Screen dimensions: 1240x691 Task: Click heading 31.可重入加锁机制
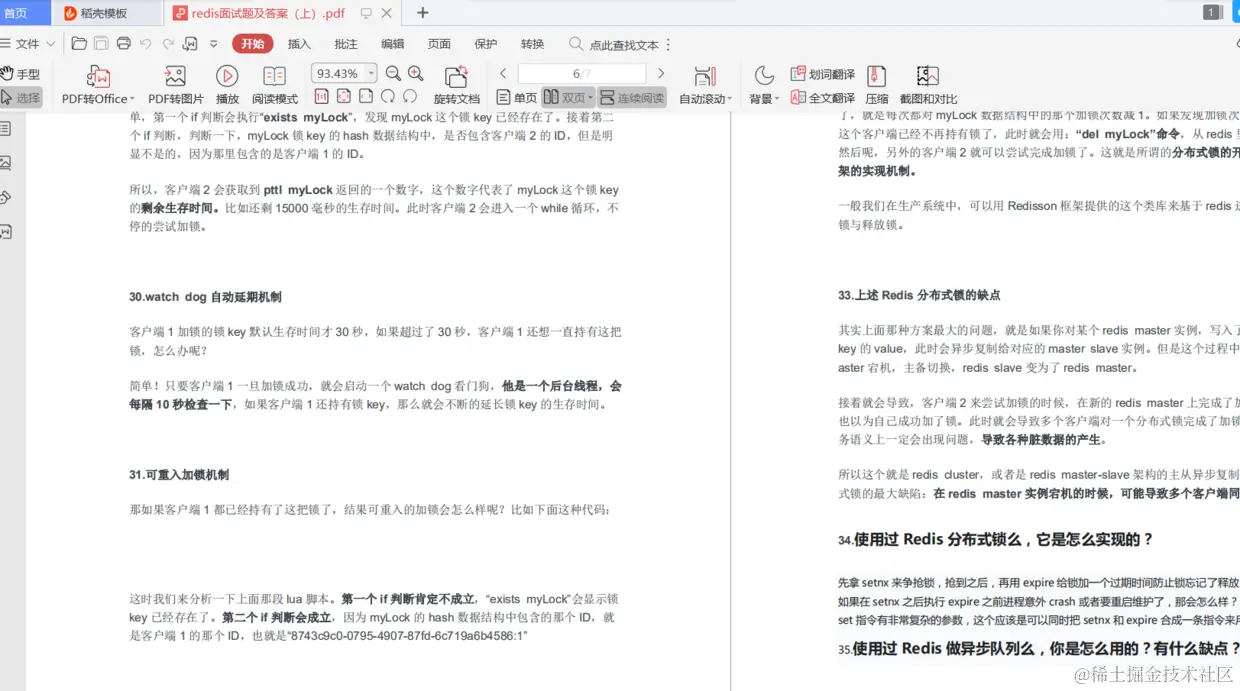coord(179,475)
